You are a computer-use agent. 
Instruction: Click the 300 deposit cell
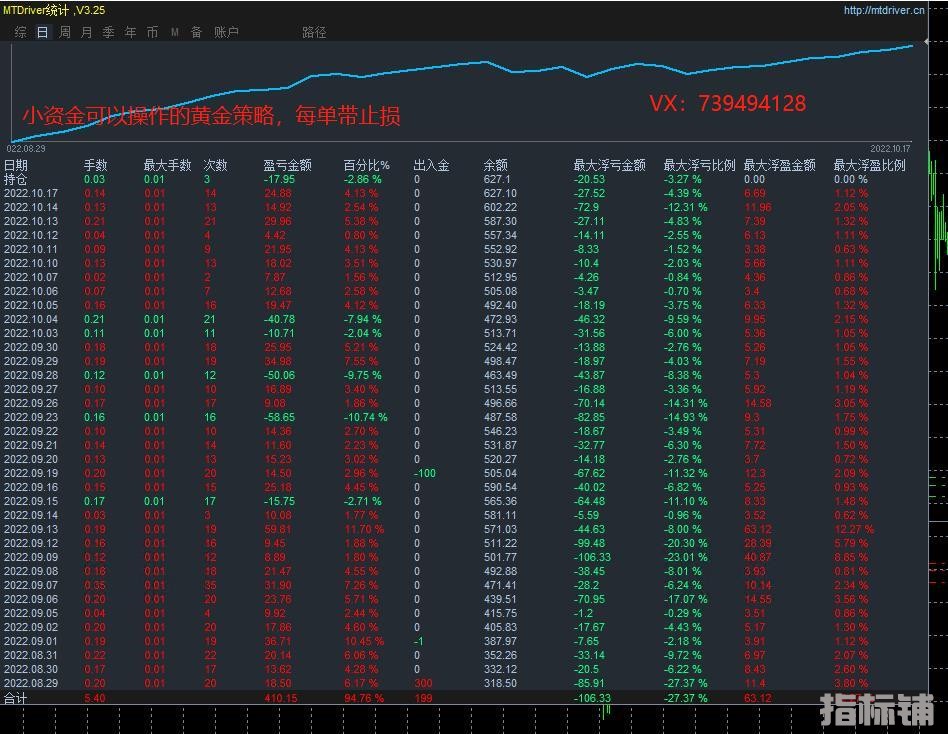423,683
